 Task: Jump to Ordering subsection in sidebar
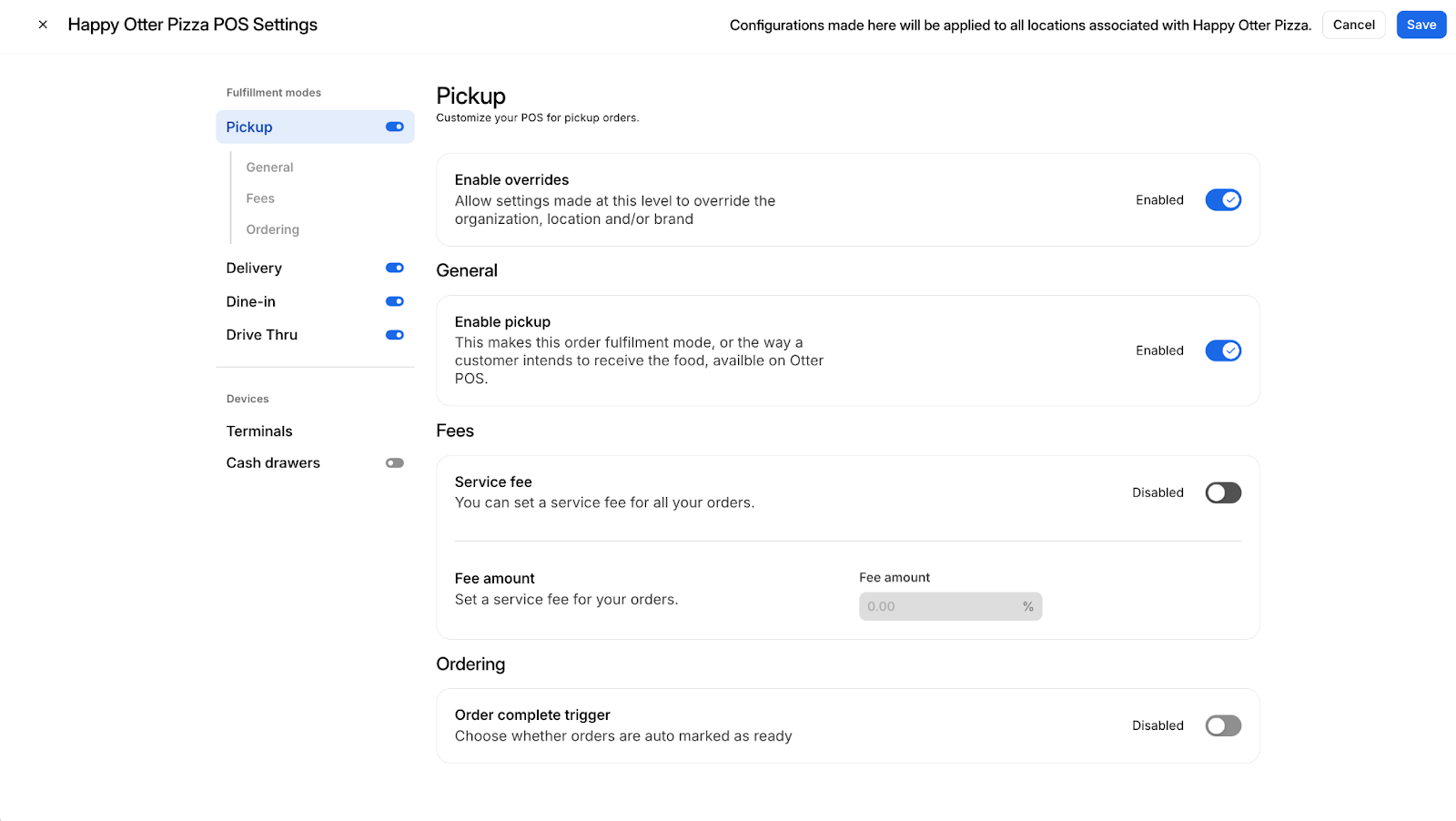tap(272, 229)
